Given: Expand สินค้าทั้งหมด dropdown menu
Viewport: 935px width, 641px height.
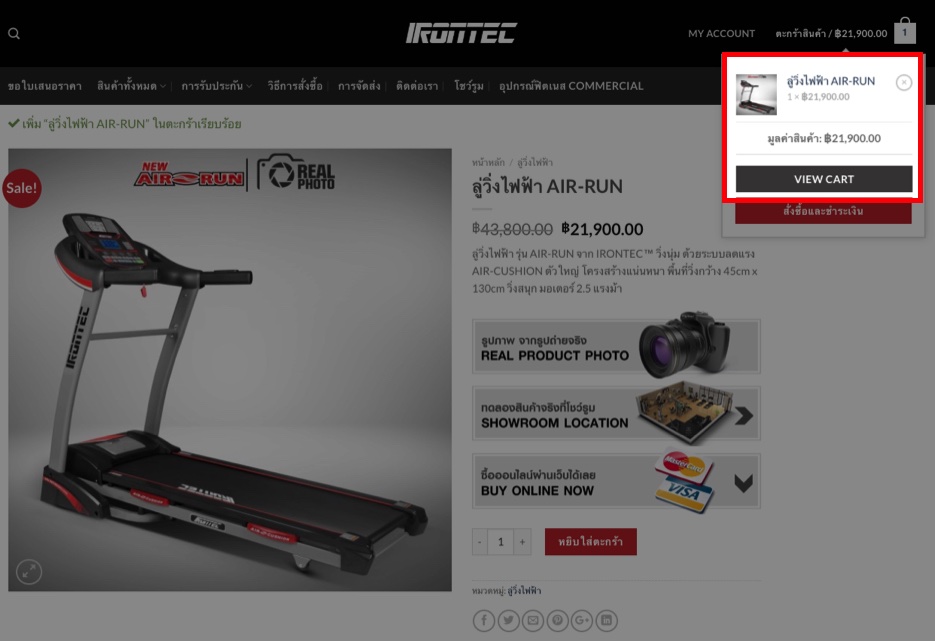Looking at the screenshot, I should point(131,86).
